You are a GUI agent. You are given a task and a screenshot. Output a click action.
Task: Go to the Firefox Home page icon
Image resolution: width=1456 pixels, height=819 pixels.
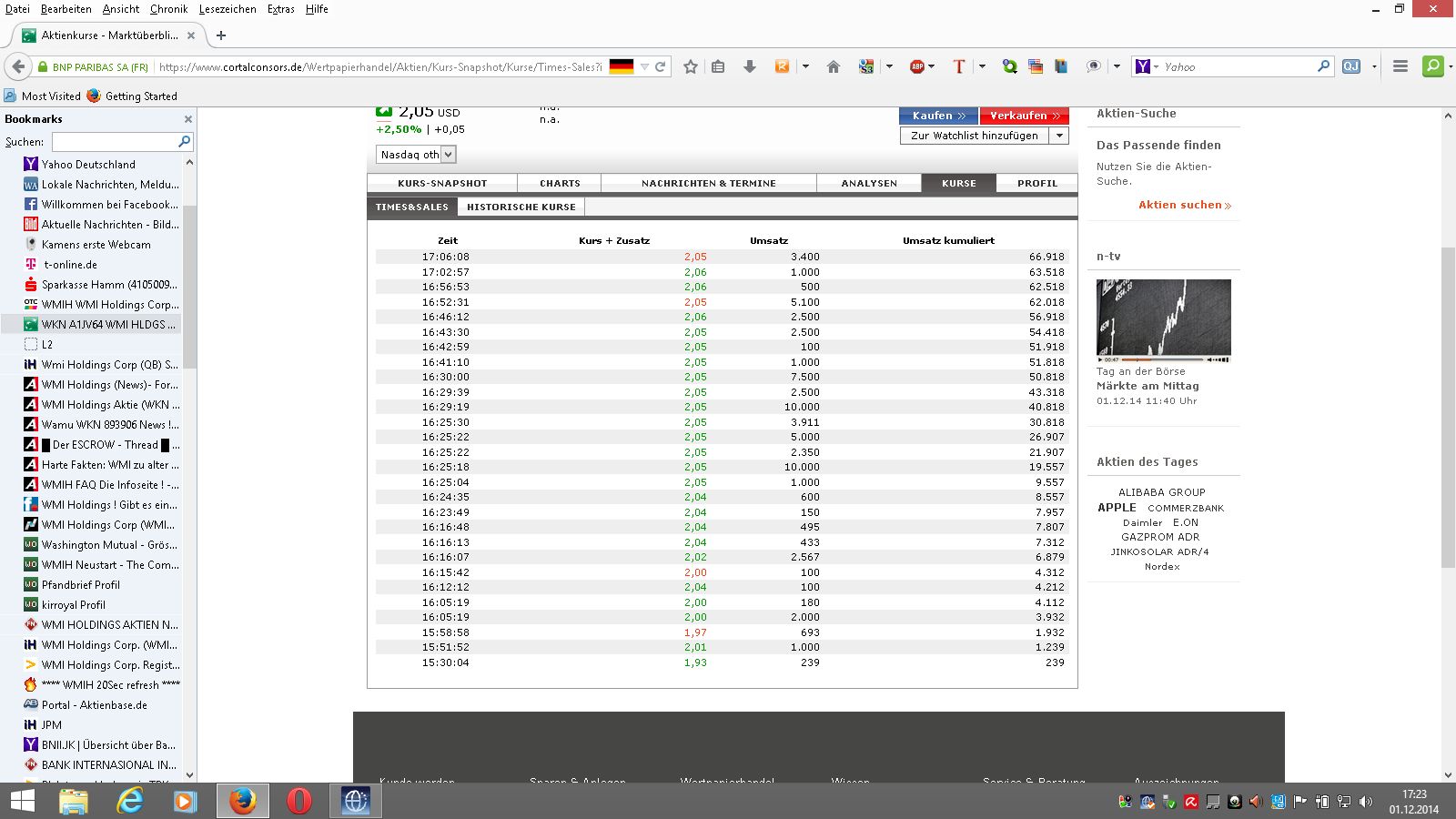pos(833,66)
